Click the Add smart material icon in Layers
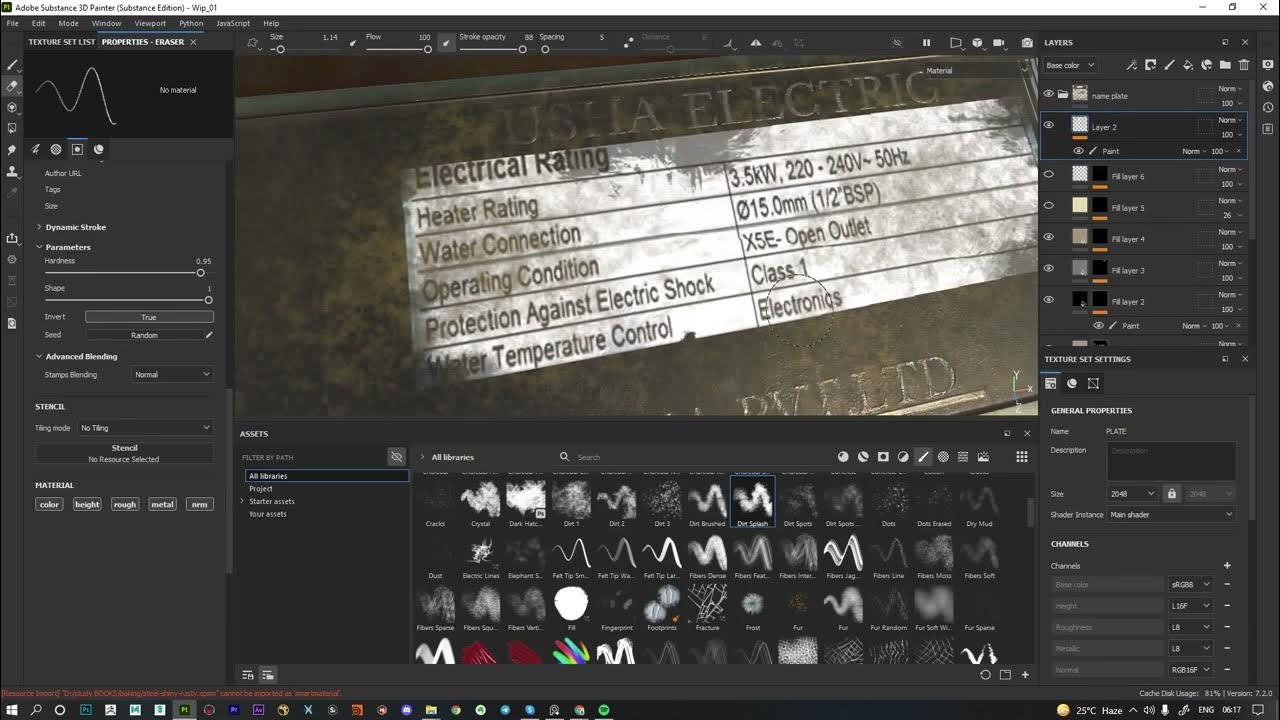Image resolution: width=1280 pixels, height=720 pixels. pos(1206,65)
